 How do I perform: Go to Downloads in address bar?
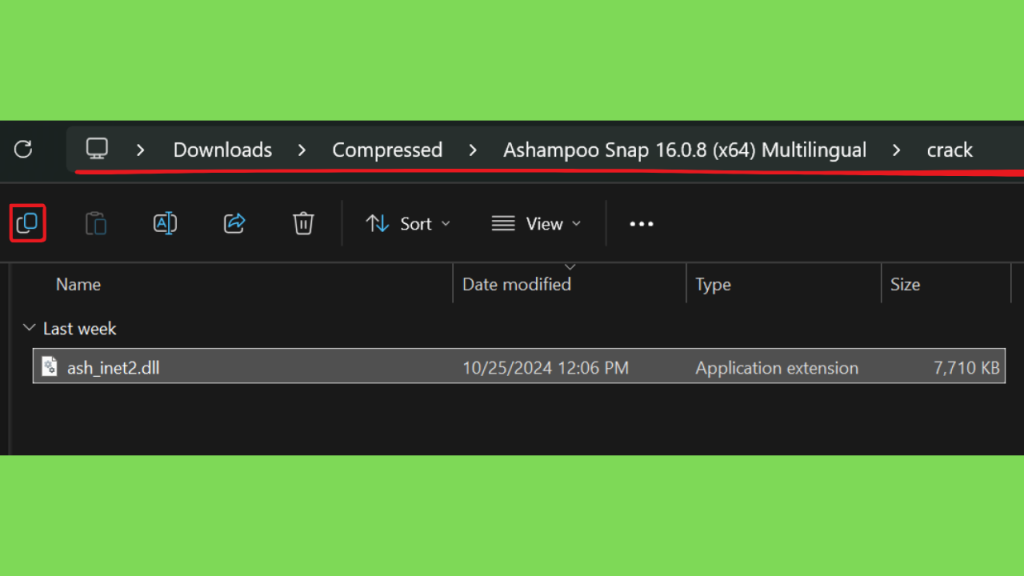[222, 150]
